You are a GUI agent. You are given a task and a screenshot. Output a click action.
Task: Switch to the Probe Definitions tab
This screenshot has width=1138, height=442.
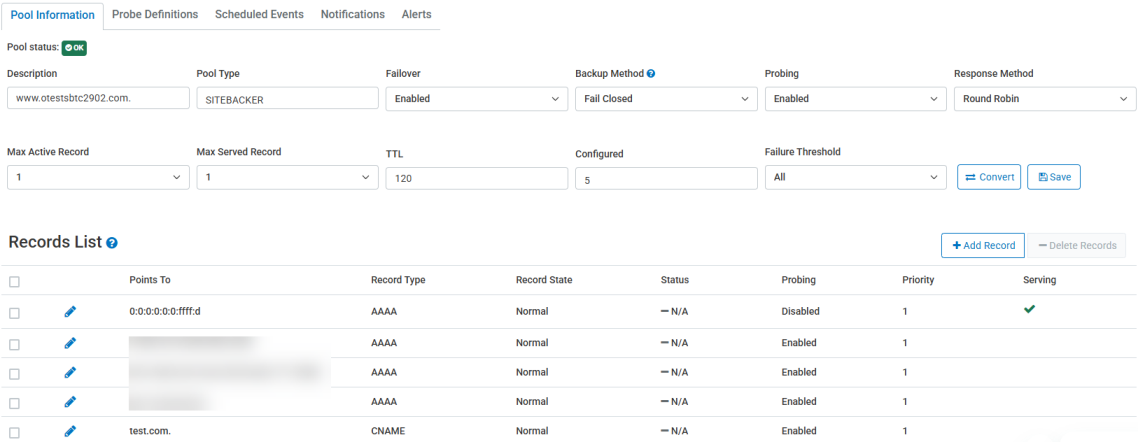click(155, 15)
